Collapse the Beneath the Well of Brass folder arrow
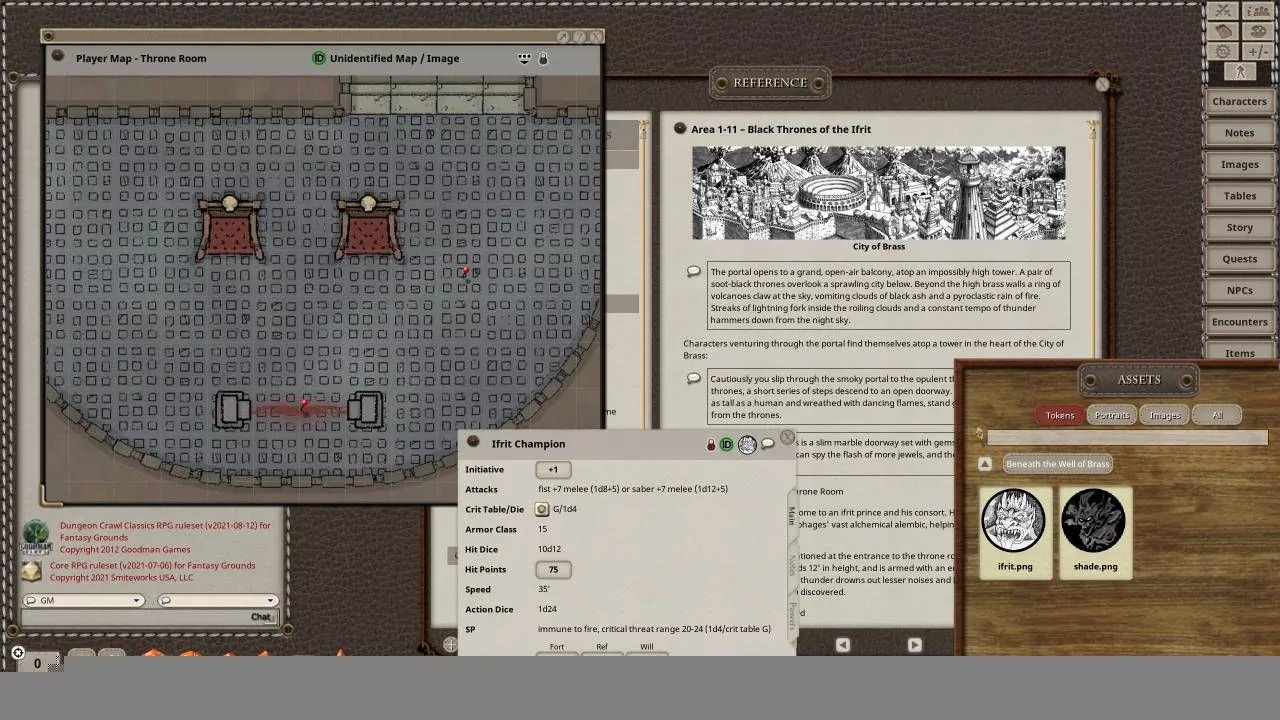The height and width of the screenshot is (720, 1280). pos(985,464)
